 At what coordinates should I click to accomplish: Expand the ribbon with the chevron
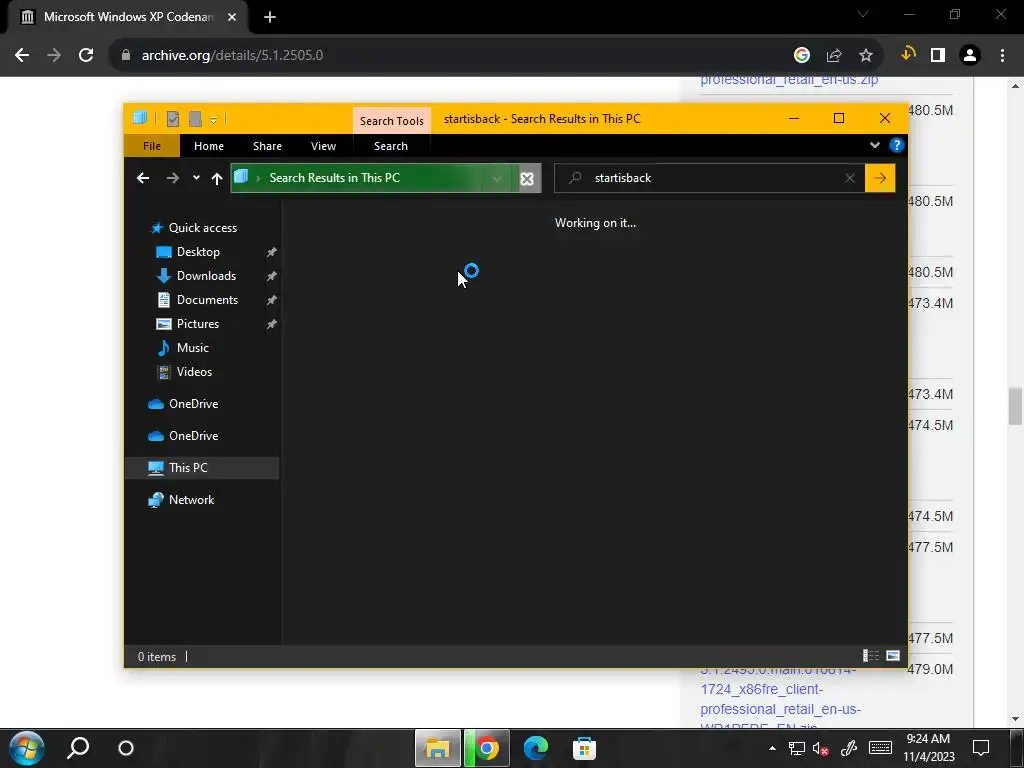(x=874, y=145)
